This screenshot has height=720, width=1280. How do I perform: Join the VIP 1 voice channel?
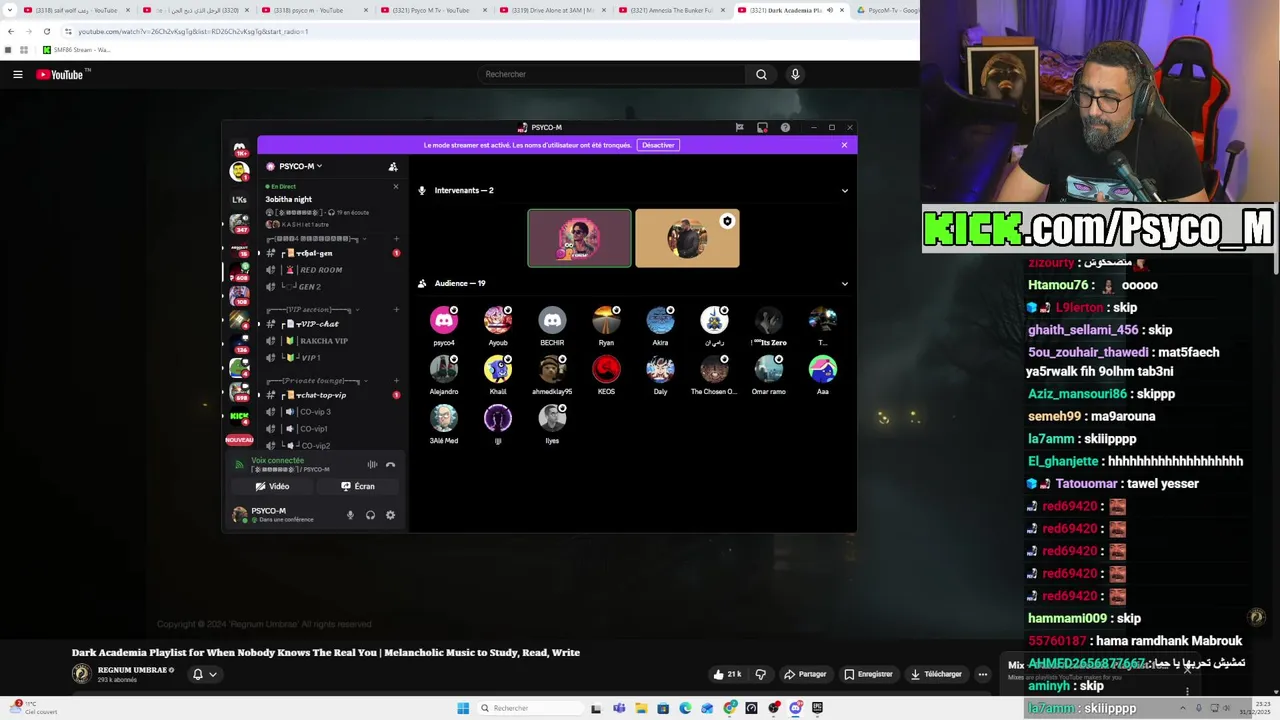click(x=332, y=357)
